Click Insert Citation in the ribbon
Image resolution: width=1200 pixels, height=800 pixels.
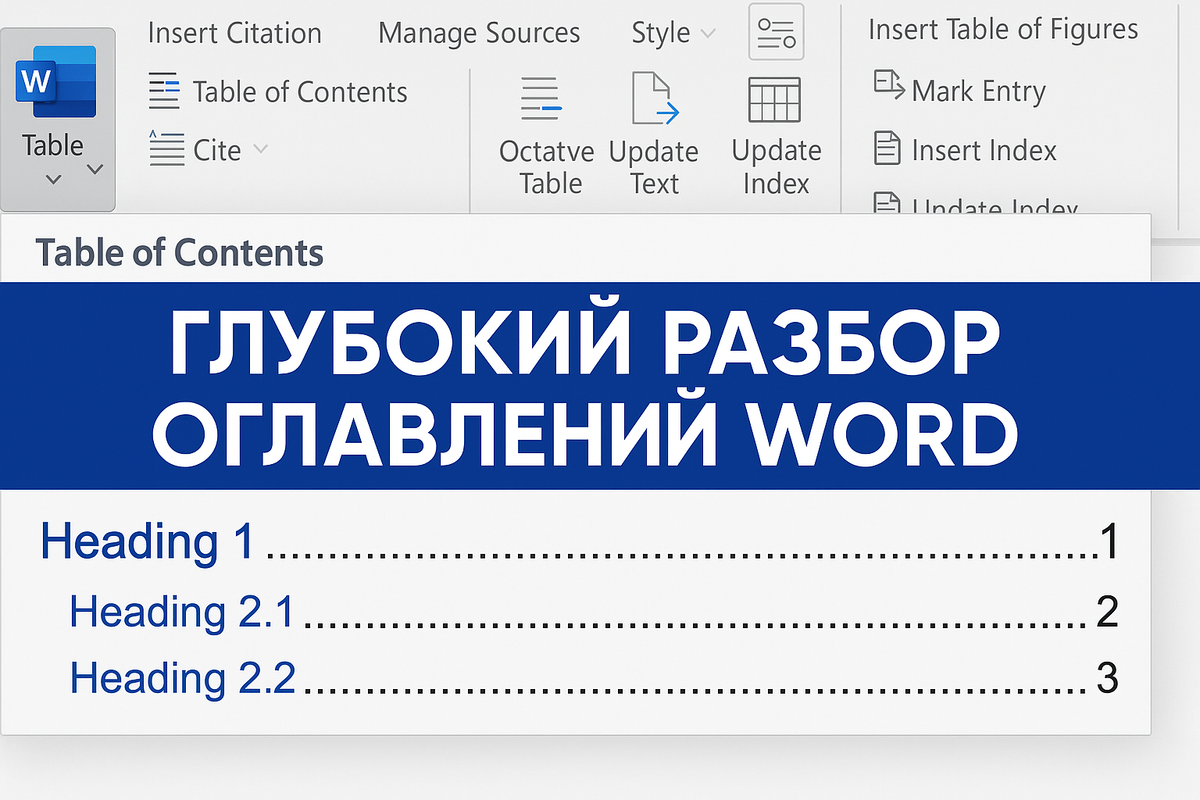[235, 33]
